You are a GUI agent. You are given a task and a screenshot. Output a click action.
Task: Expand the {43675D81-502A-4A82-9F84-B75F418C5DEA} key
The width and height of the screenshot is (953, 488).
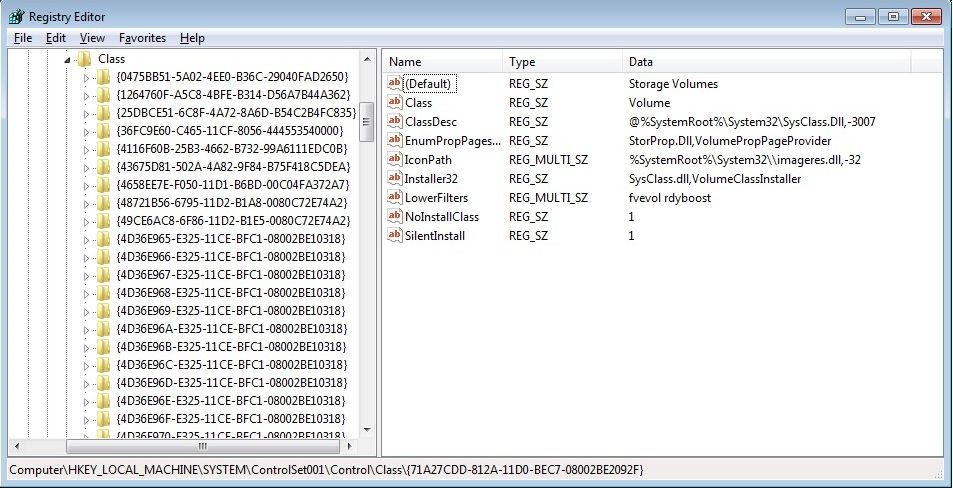coord(86,168)
